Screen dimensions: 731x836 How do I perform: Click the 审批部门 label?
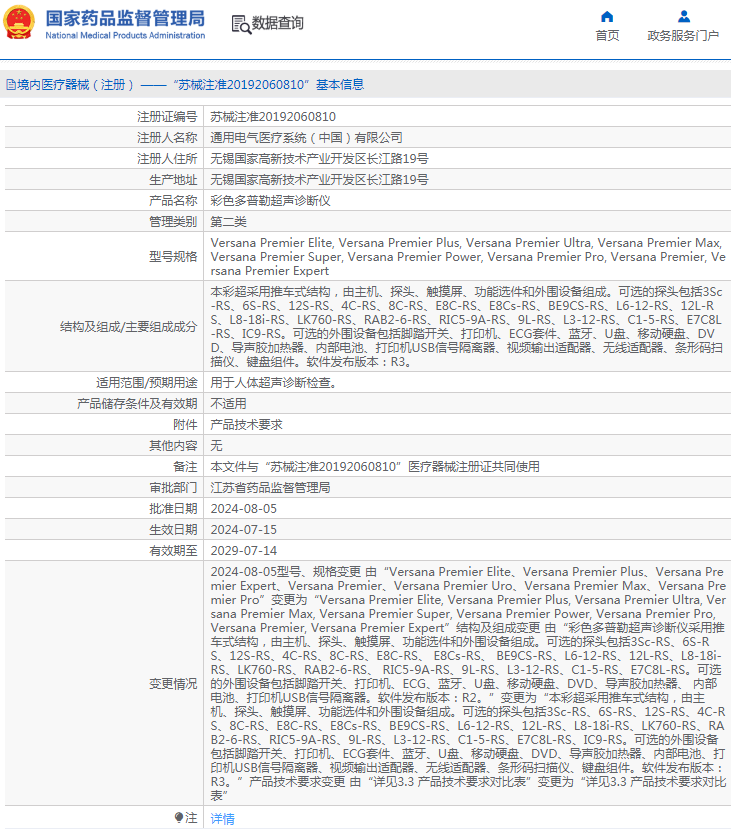click(173, 487)
